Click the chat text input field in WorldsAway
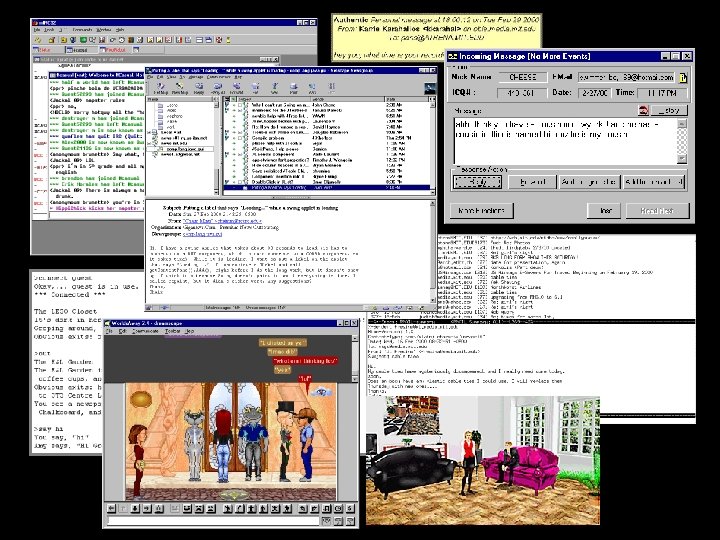Image resolution: width=720 pixels, height=540 pixels. pos(213,521)
